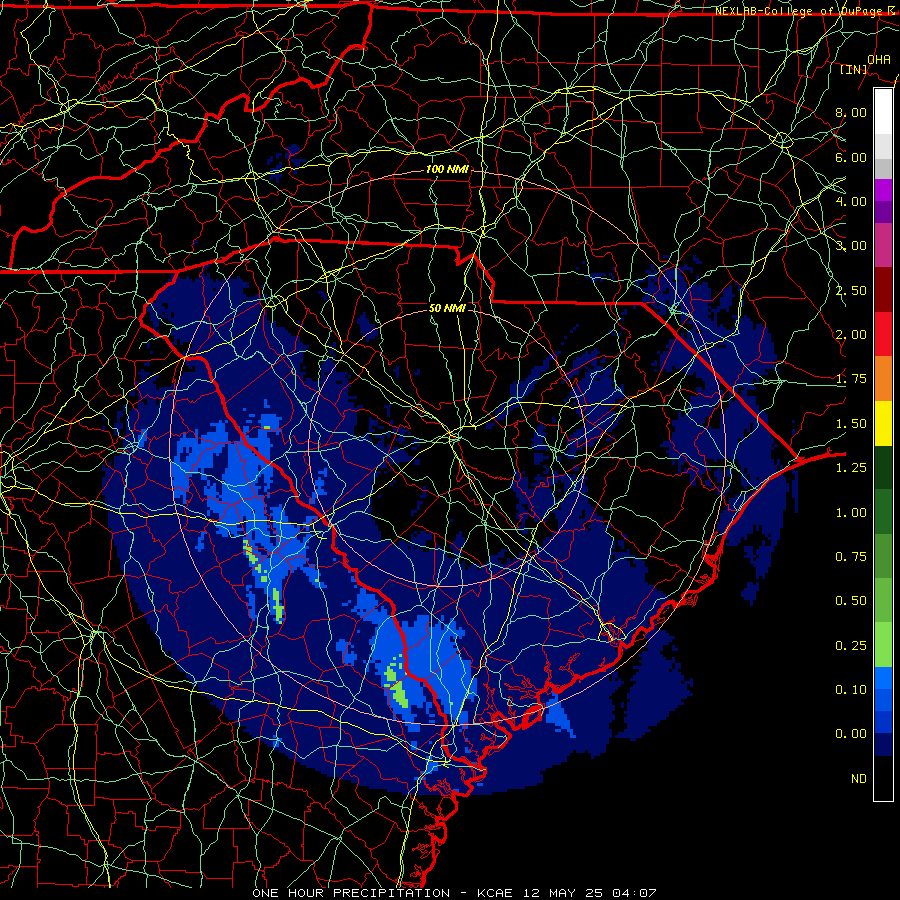Click the orange color swatch in legend
Viewport: 900px width, 900px height.
[883, 379]
